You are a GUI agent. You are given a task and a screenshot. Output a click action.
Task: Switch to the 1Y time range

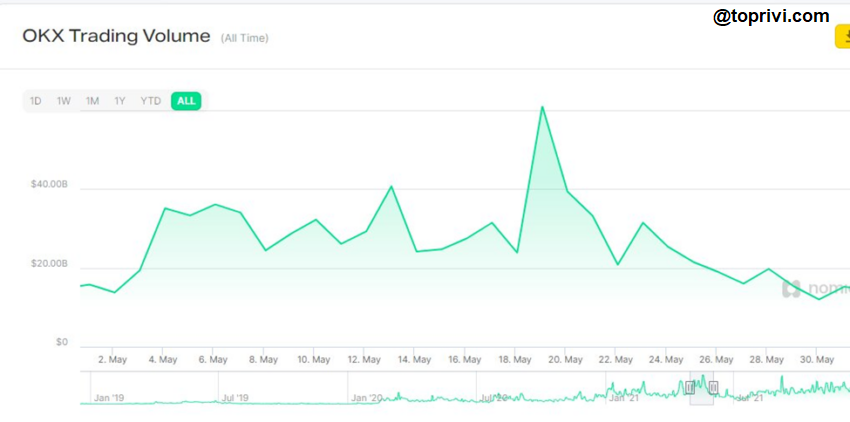120,101
